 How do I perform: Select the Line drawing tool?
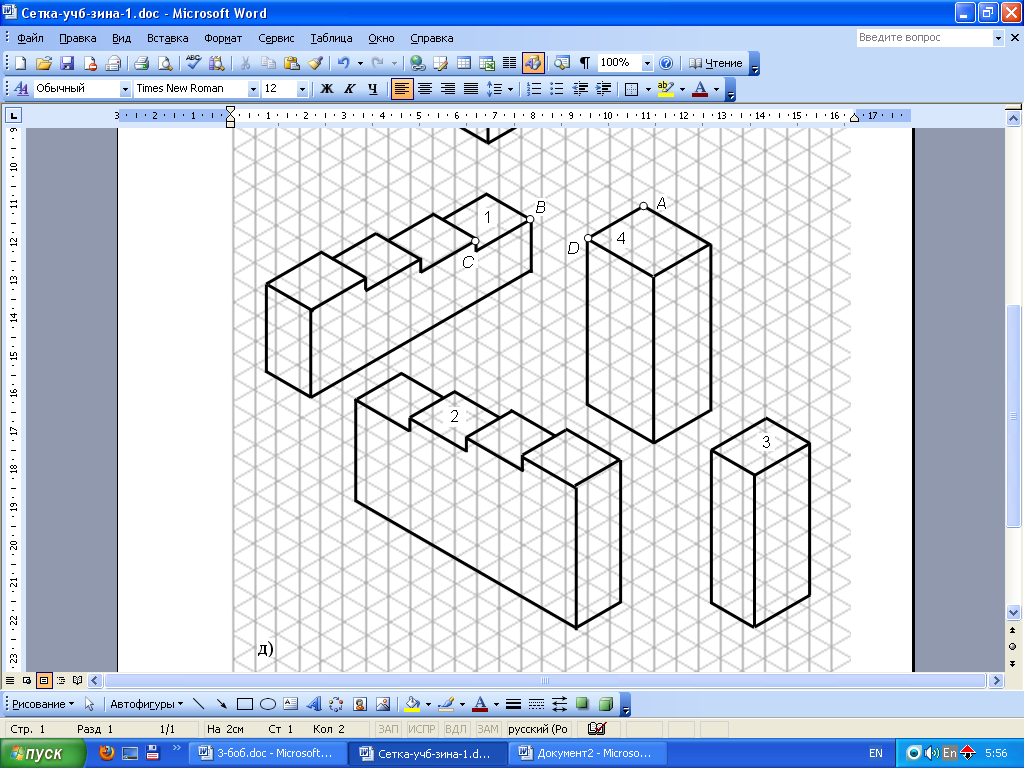[199, 704]
